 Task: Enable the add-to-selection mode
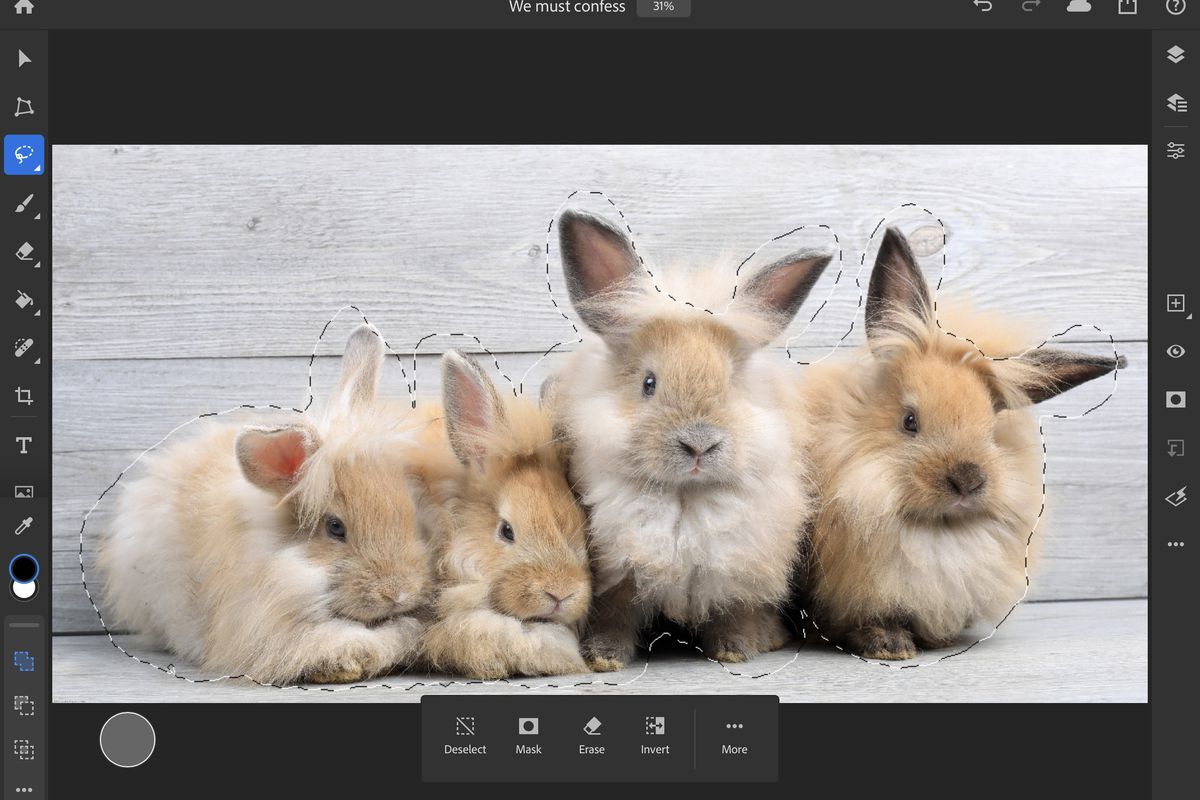[24, 661]
